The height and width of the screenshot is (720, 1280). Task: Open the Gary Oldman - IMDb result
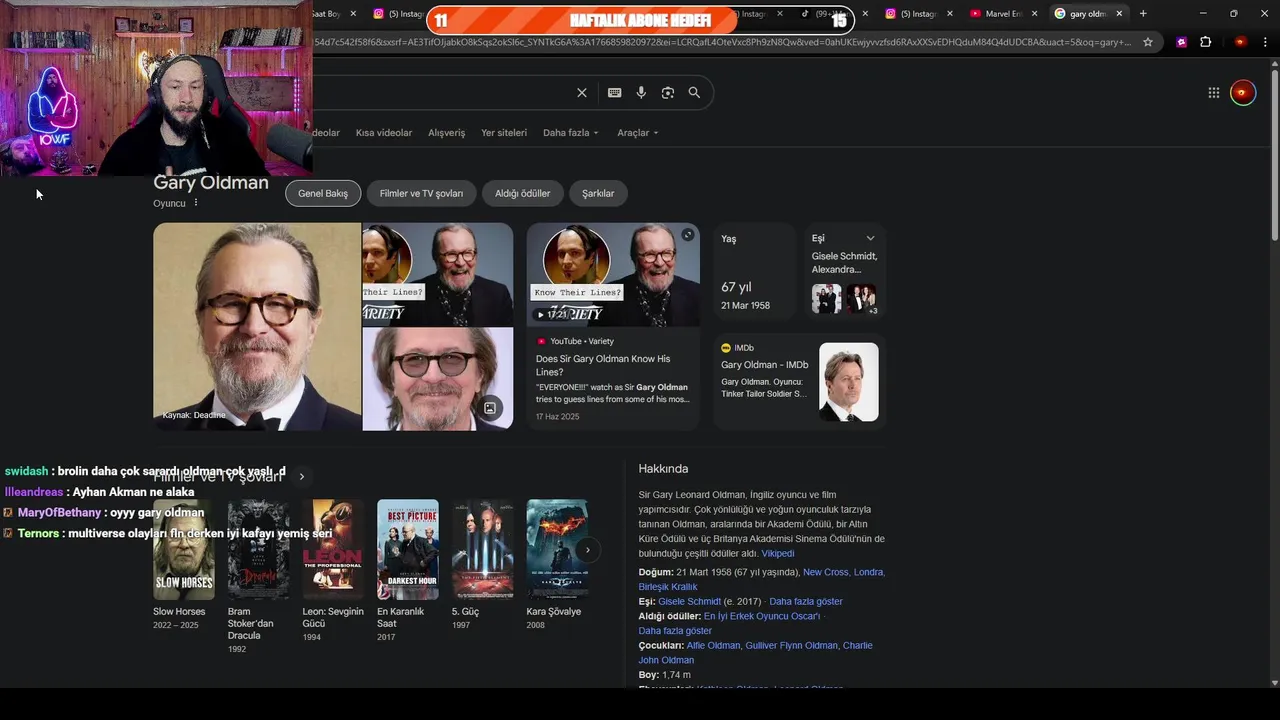(x=765, y=365)
